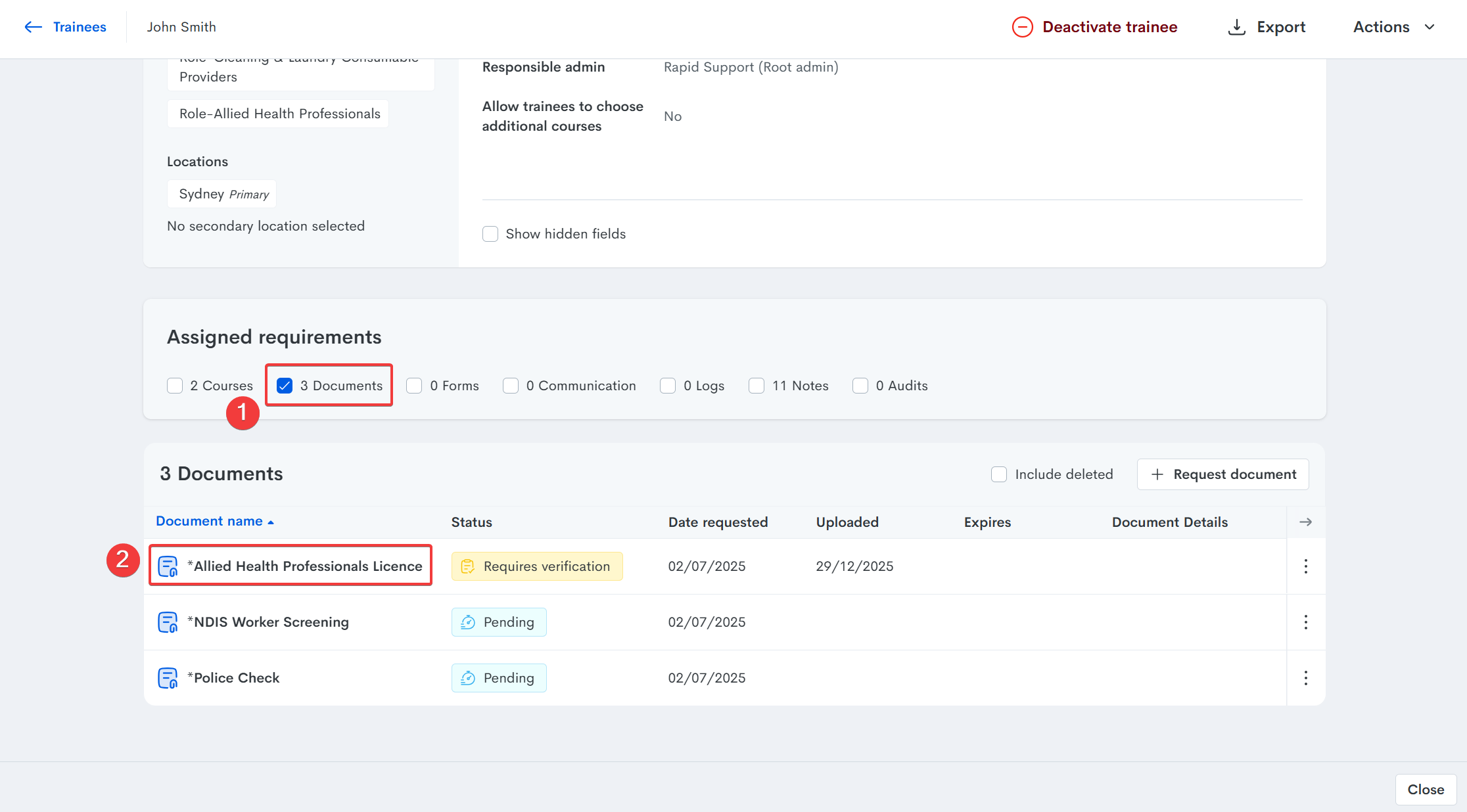Expand the Actions dropdown

coord(1393,27)
